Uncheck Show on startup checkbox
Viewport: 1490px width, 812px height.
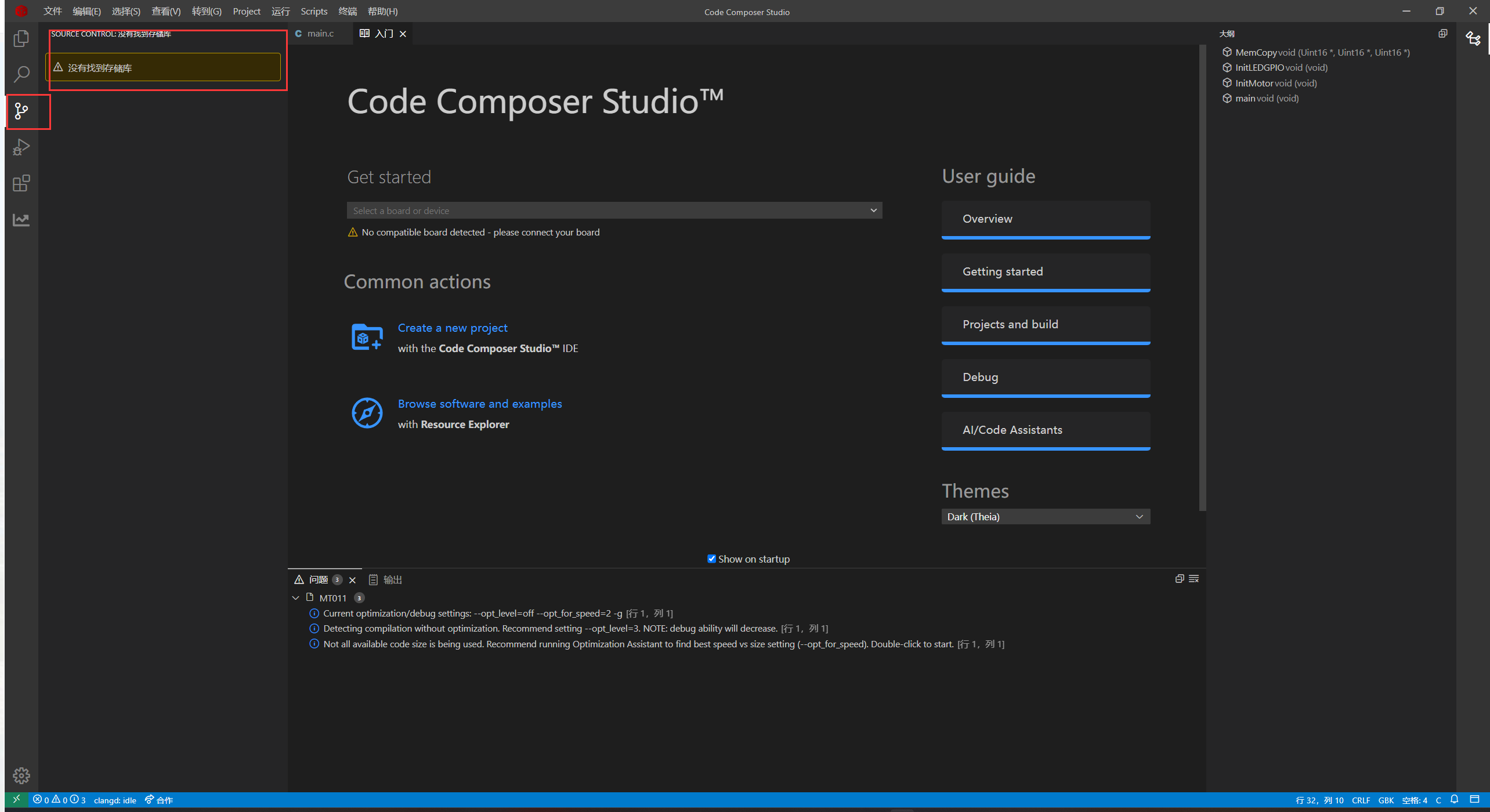tap(711, 559)
